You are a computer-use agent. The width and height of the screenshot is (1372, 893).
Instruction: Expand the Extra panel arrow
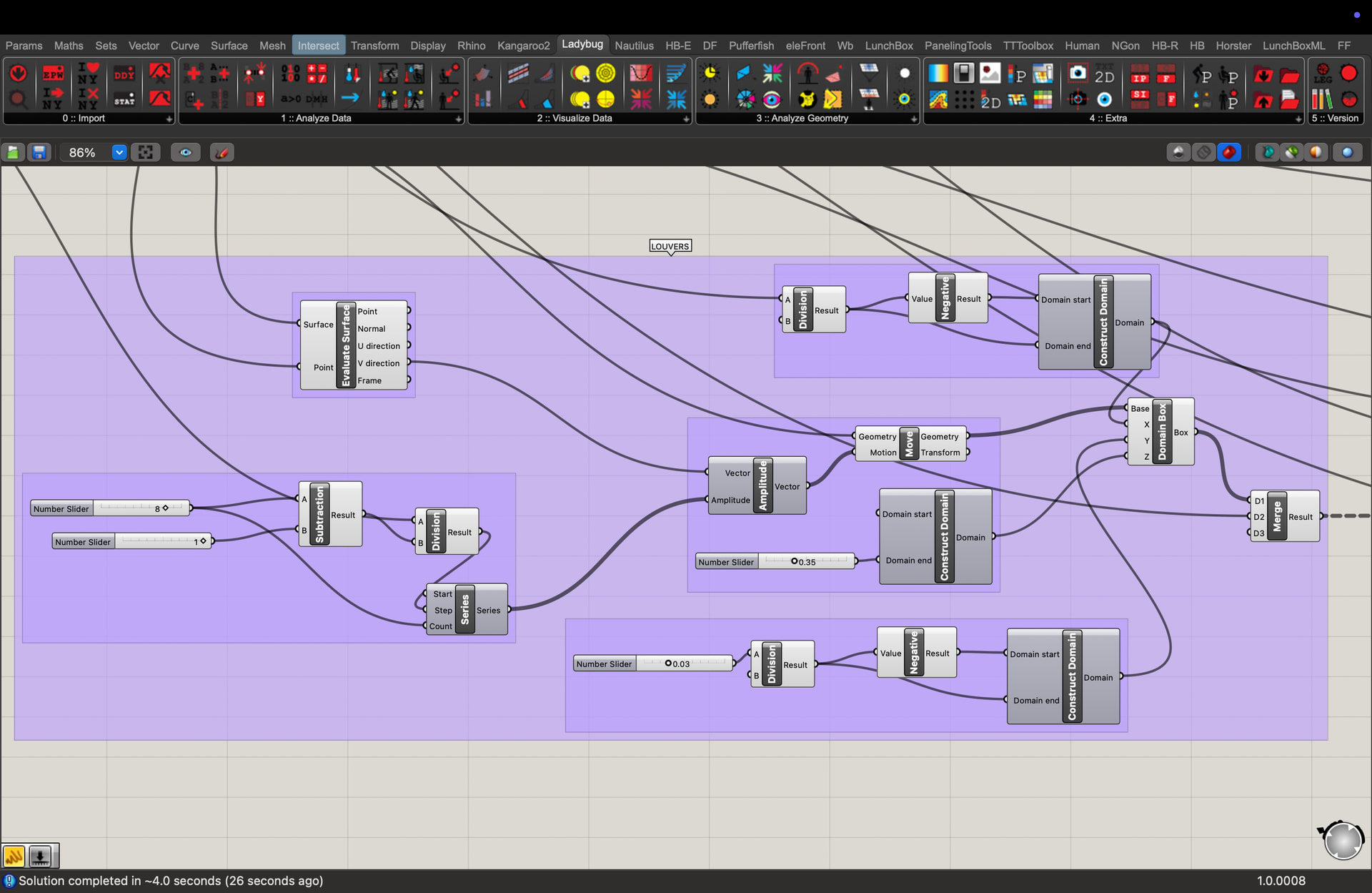(x=1298, y=119)
